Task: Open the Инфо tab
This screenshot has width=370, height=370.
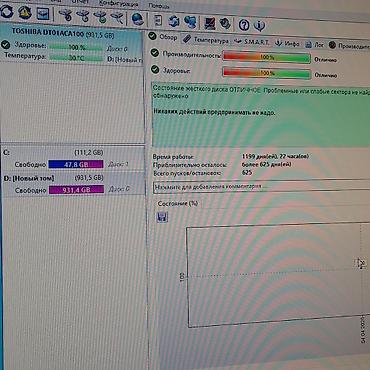Action: 287,43
